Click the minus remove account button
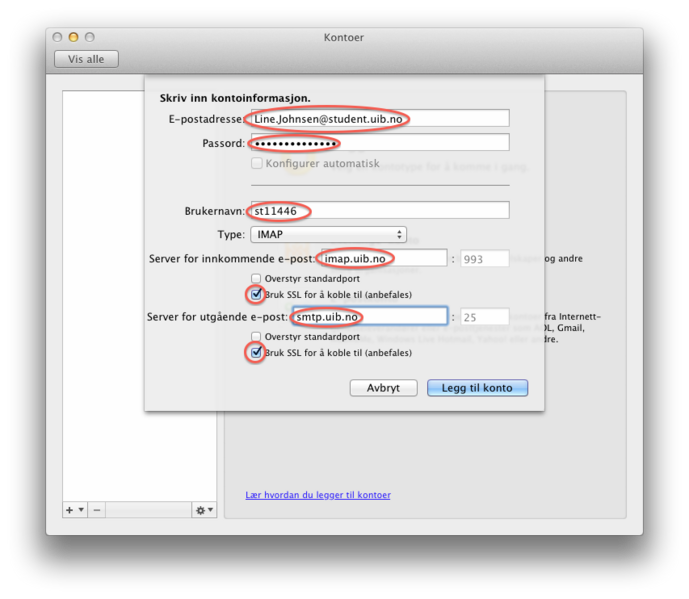 97,510
